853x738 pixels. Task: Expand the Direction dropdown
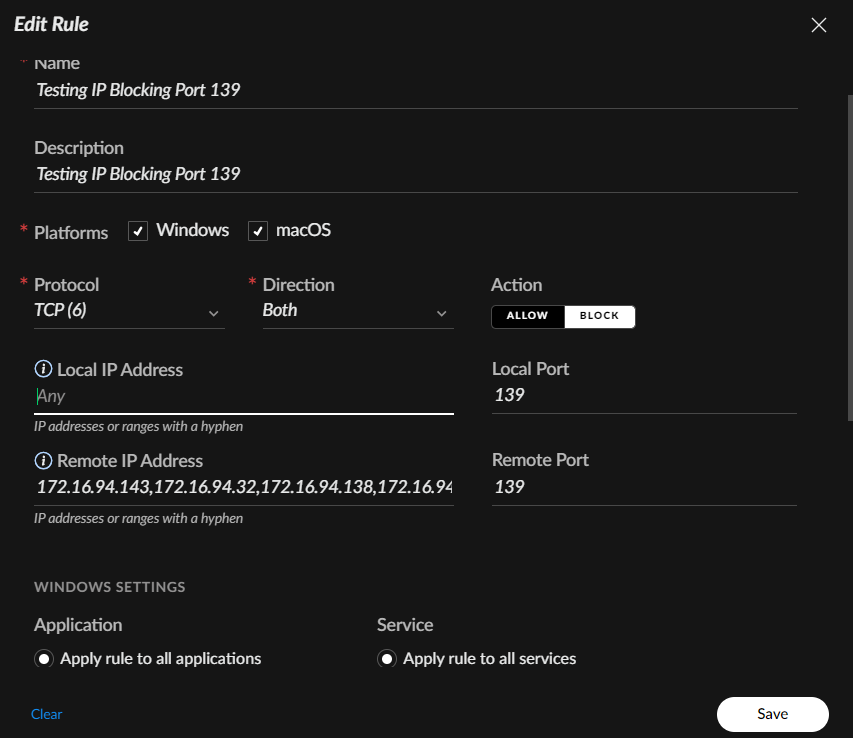(357, 311)
